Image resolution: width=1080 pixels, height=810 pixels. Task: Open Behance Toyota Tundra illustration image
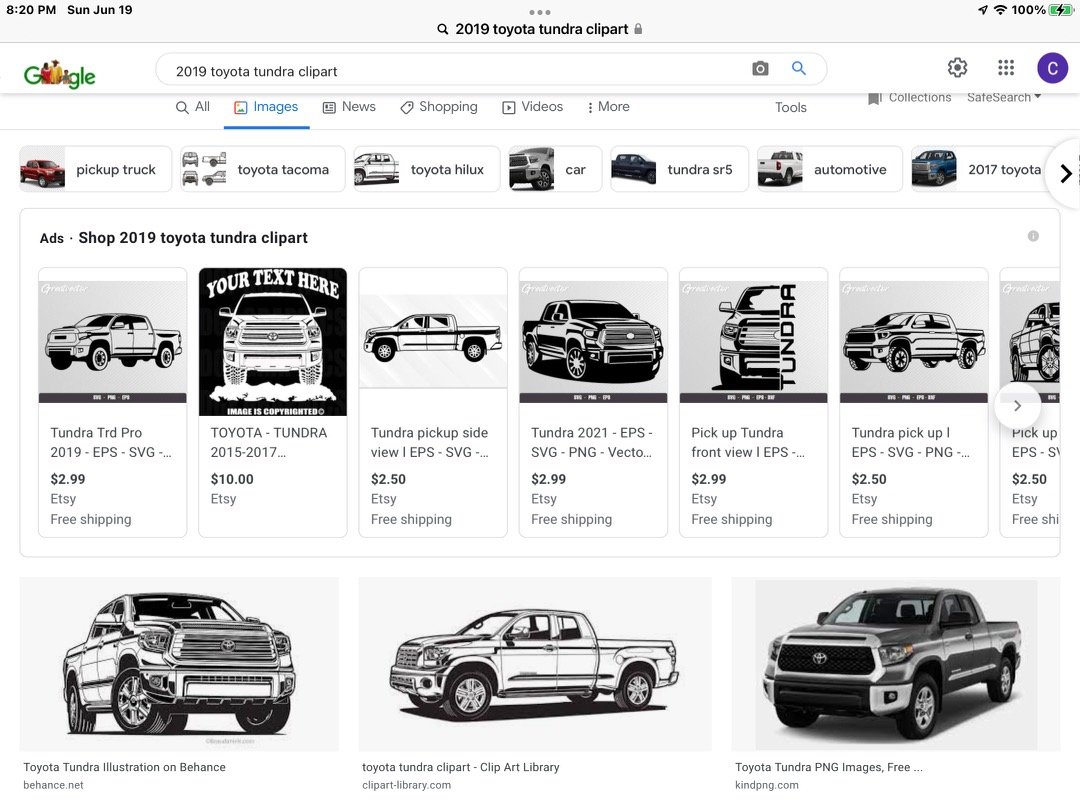(179, 664)
